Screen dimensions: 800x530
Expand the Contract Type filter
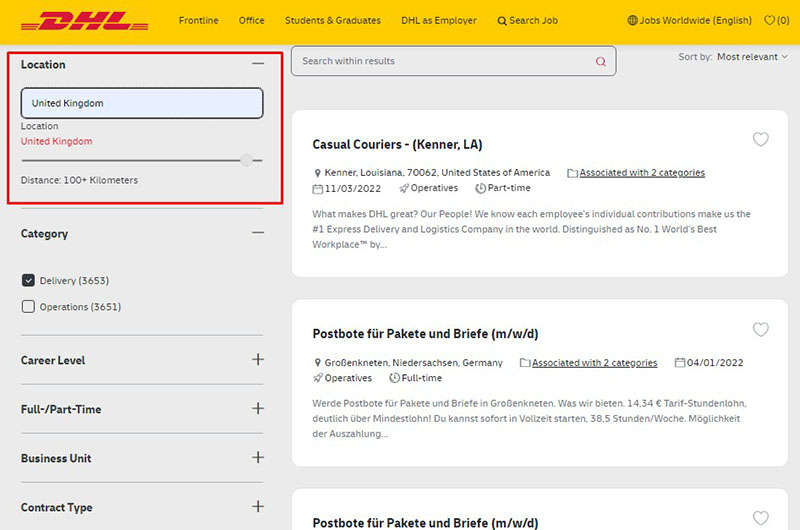(258, 507)
